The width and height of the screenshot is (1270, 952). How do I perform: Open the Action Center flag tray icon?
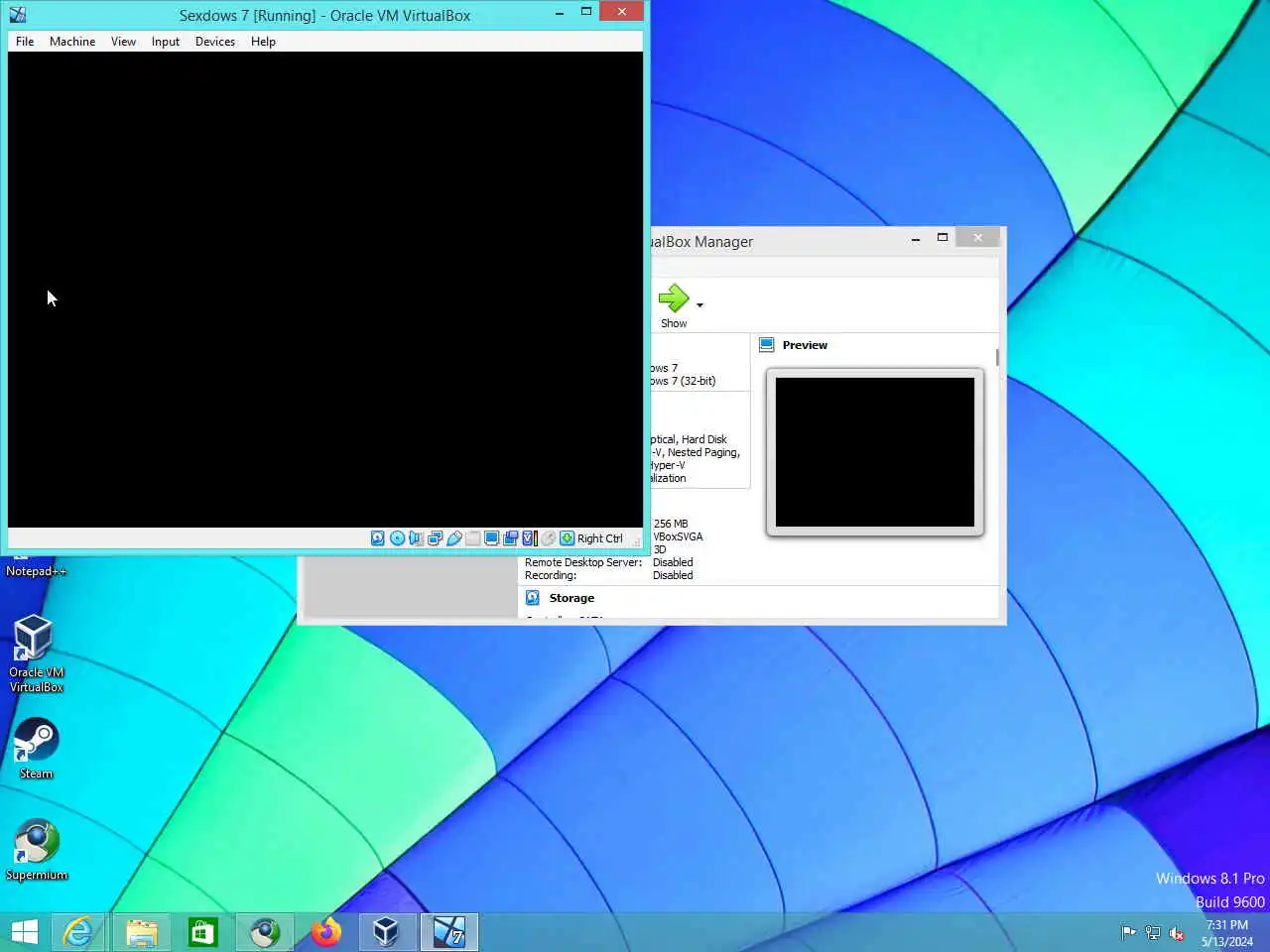pyautogui.click(x=1129, y=932)
